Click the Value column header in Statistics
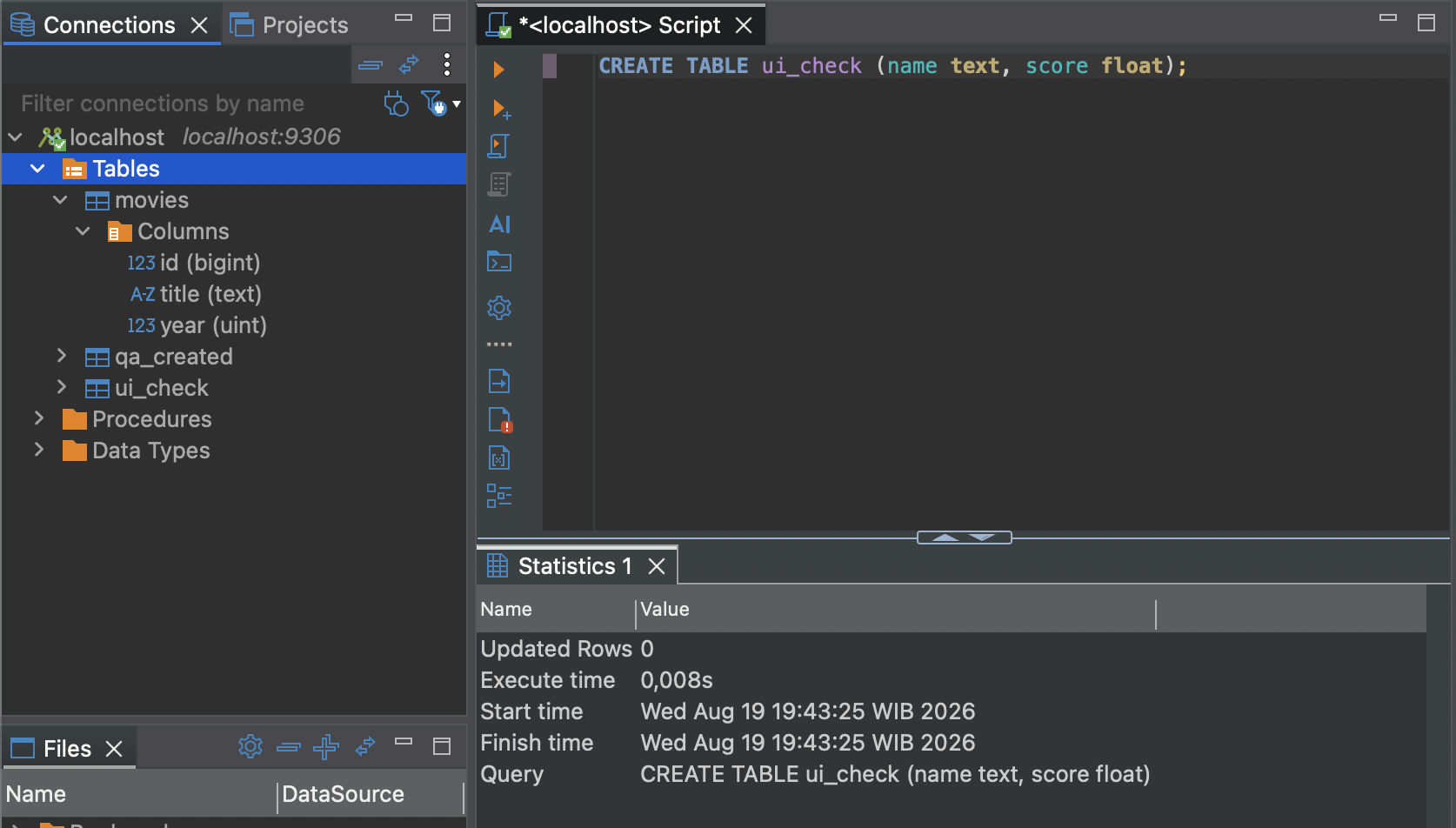Image resolution: width=1456 pixels, height=828 pixels. click(x=897, y=610)
